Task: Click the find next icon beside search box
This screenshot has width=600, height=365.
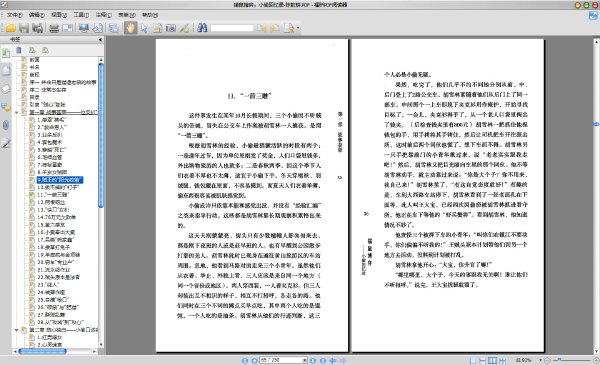Action: click(274, 28)
